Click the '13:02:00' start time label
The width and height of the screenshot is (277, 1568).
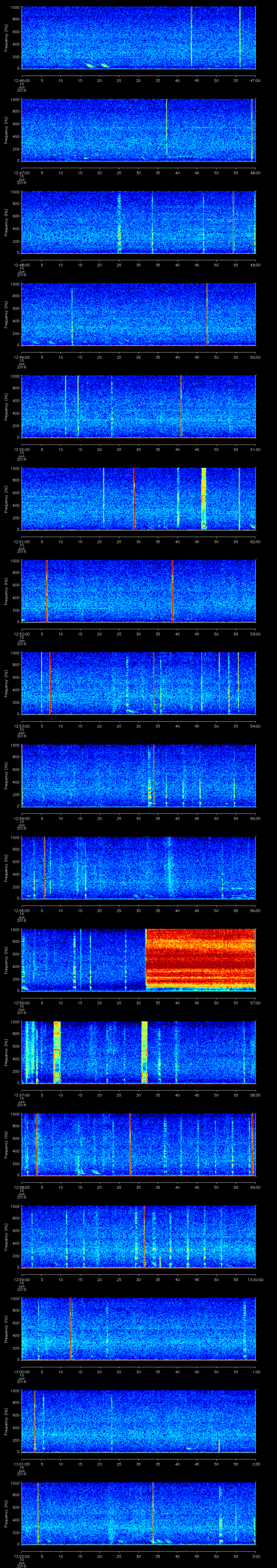pos(22,1556)
